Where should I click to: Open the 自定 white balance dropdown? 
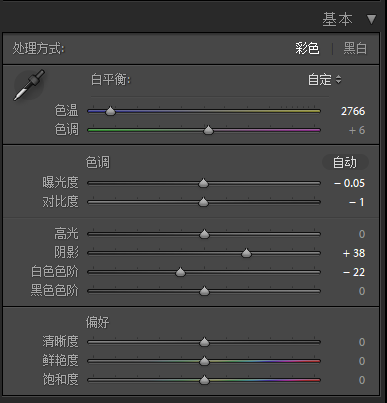tap(325, 80)
